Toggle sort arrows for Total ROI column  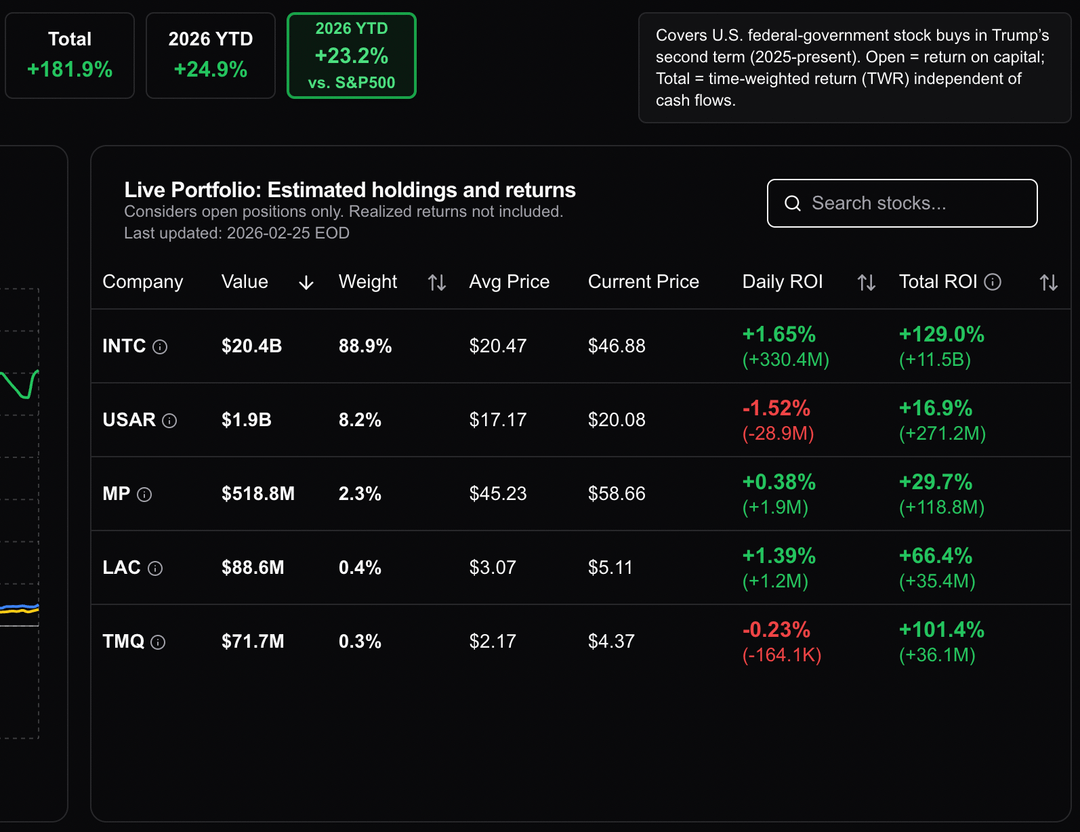tap(1048, 283)
